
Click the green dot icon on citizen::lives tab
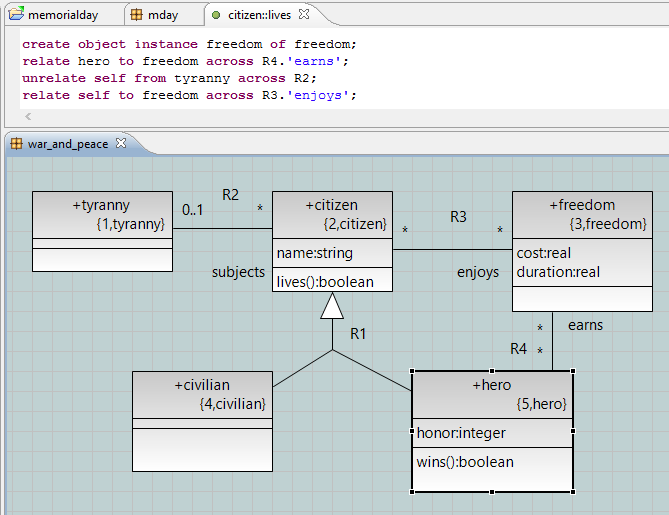pyautogui.click(x=216, y=15)
